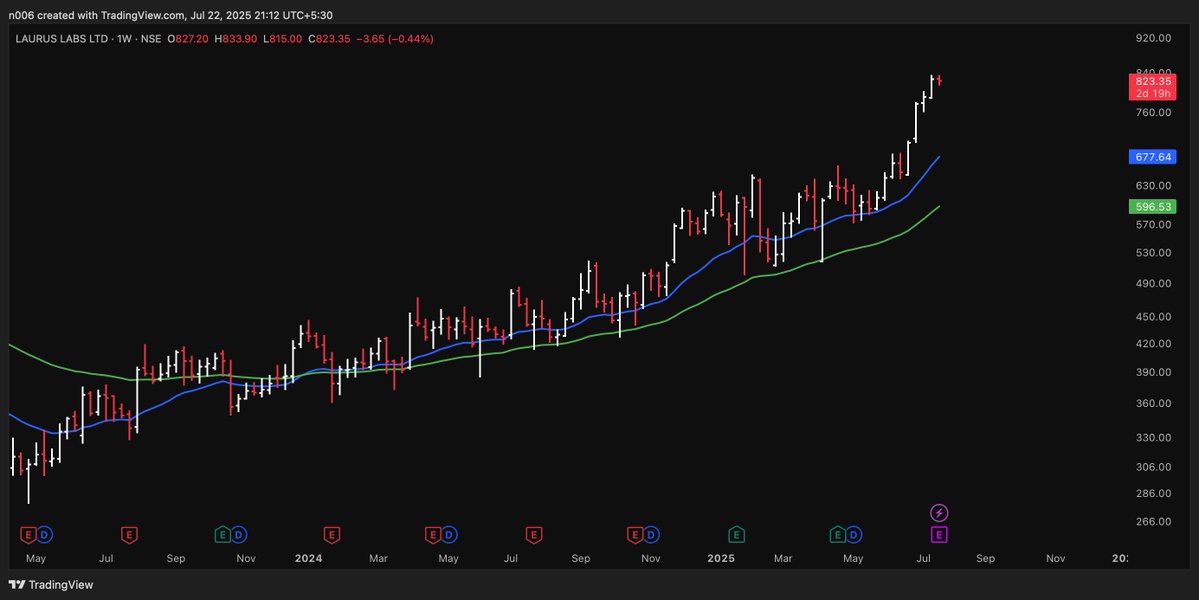This screenshot has width=1199, height=600.
Task: Click the 2024 year label on time axis
Action: point(308,559)
